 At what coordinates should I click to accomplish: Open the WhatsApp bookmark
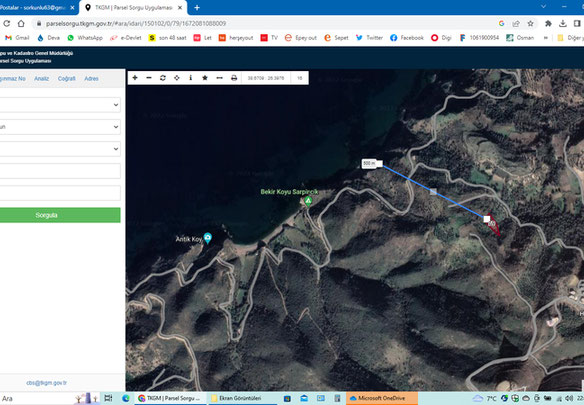click(85, 38)
